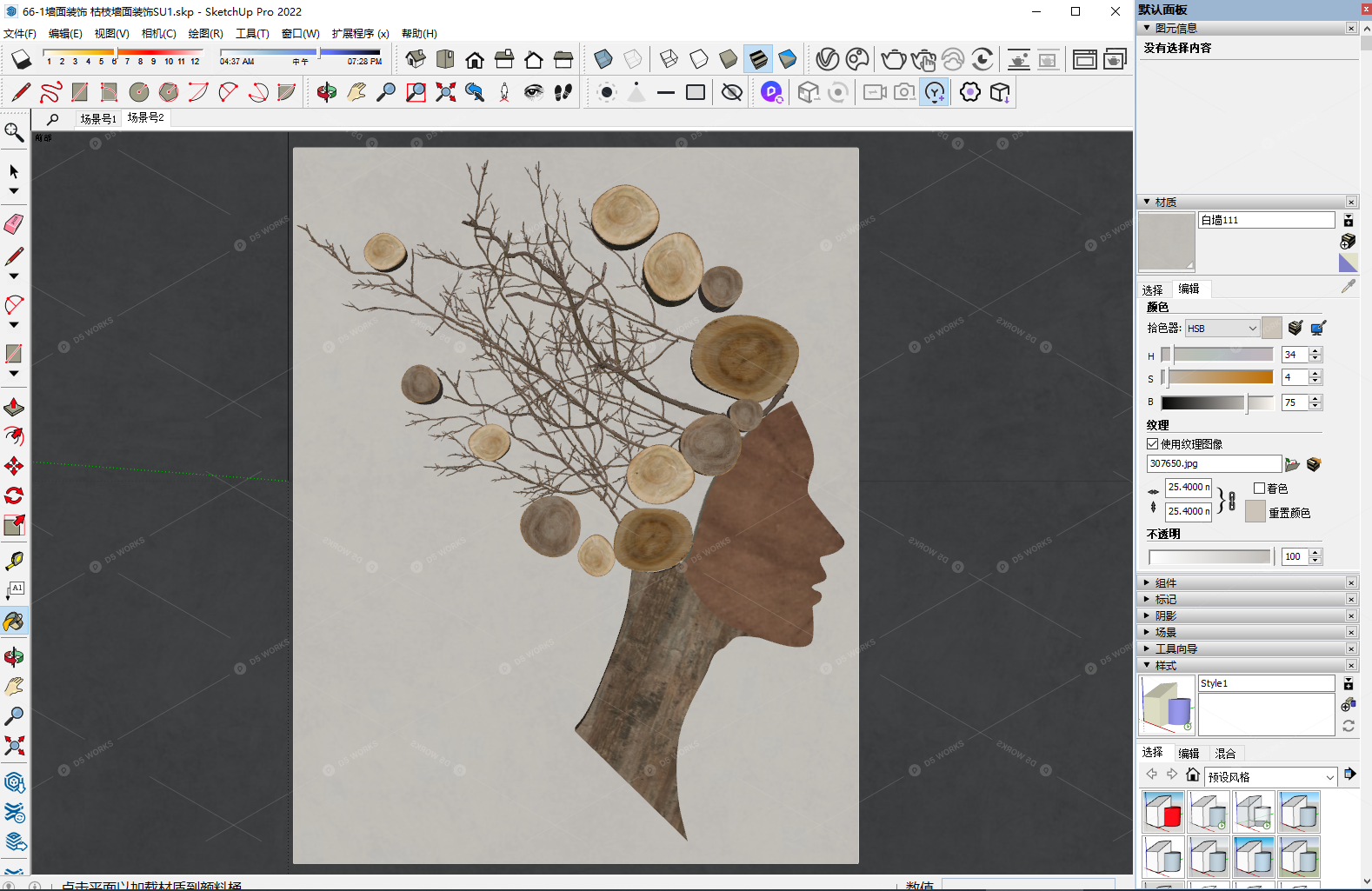Select the Position Camera tool
The width and height of the screenshot is (1372, 891).
[x=504, y=92]
